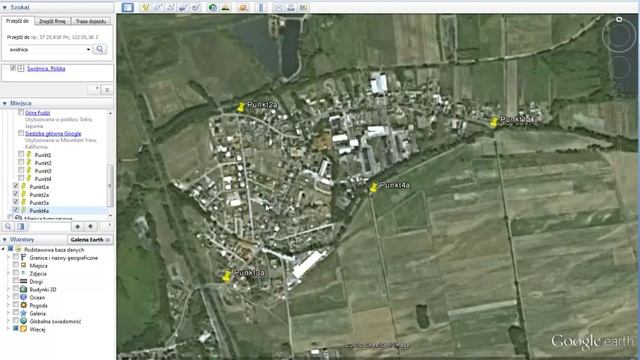640x360 pixels.
Task: Close search results with X button
Action: pyautogui.click(x=107, y=90)
